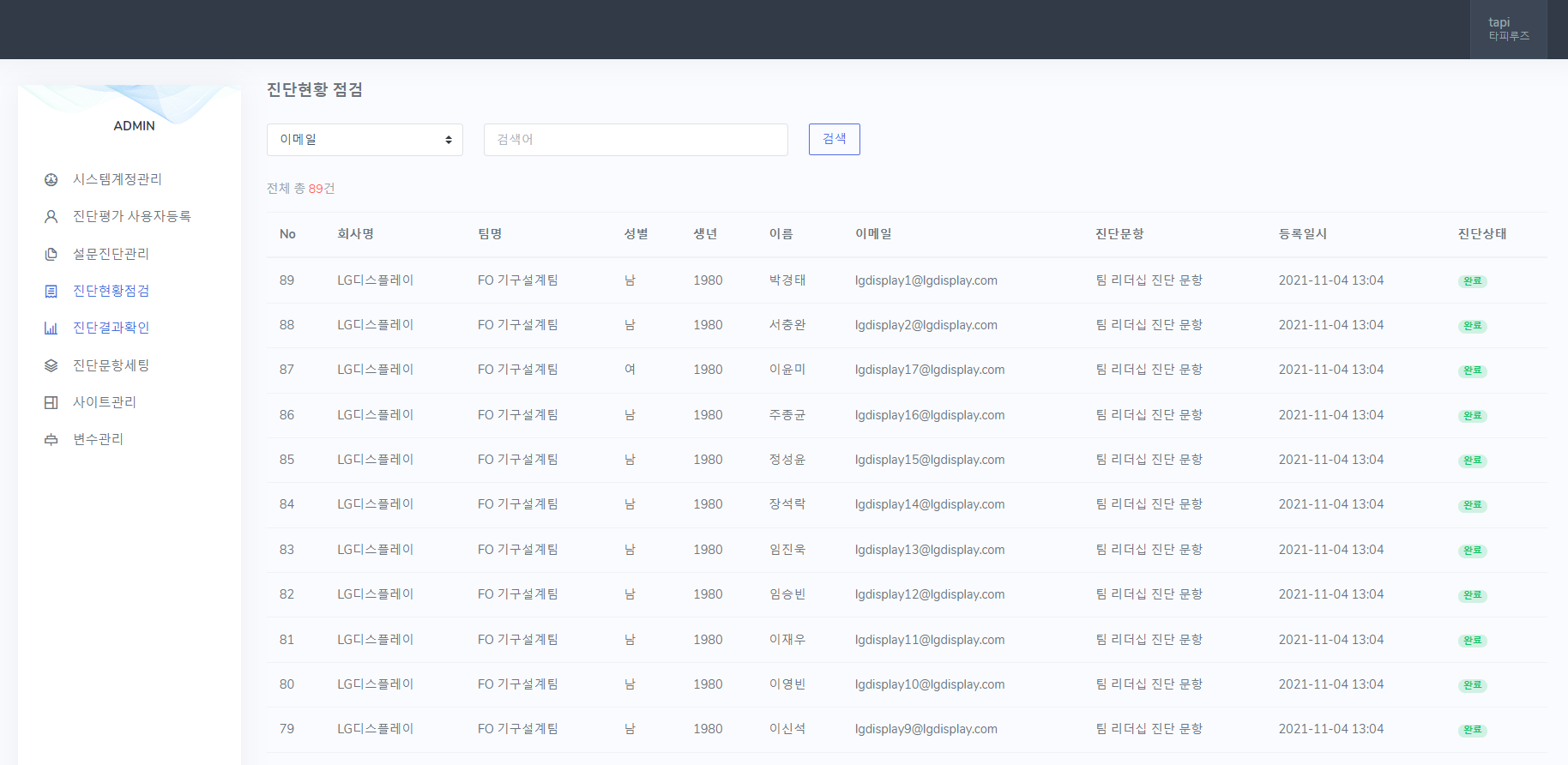
Task: Click the 진단현황 점검 page heading
Action: (x=315, y=90)
